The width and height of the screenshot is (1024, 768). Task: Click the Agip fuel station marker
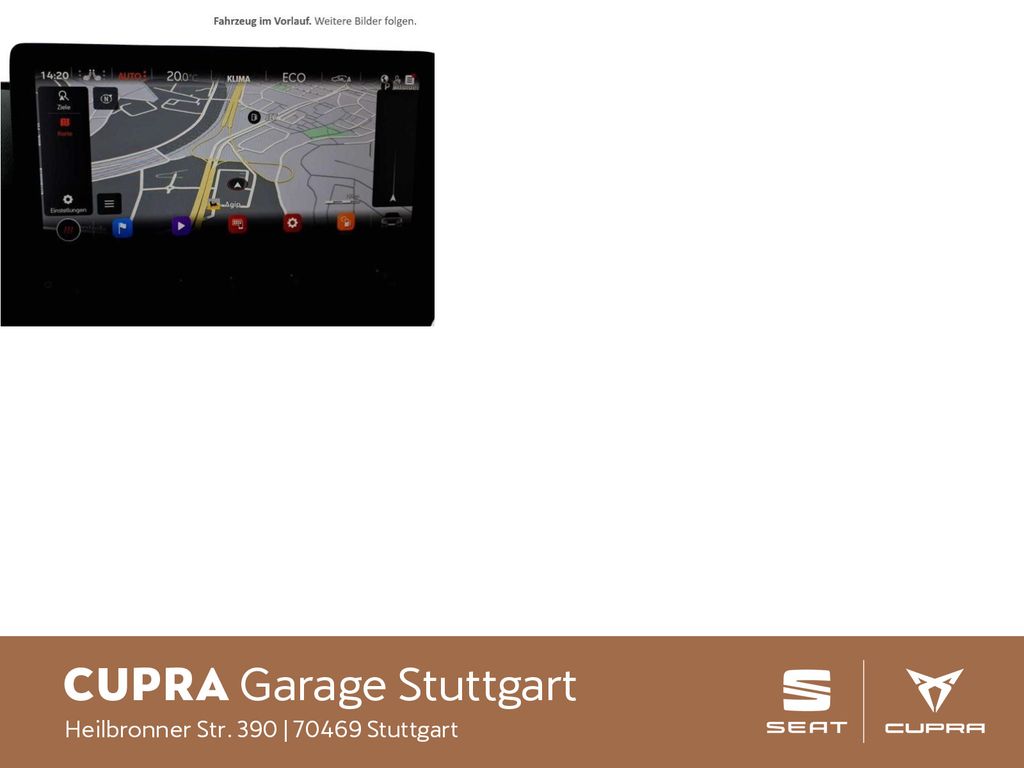pos(214,204)
